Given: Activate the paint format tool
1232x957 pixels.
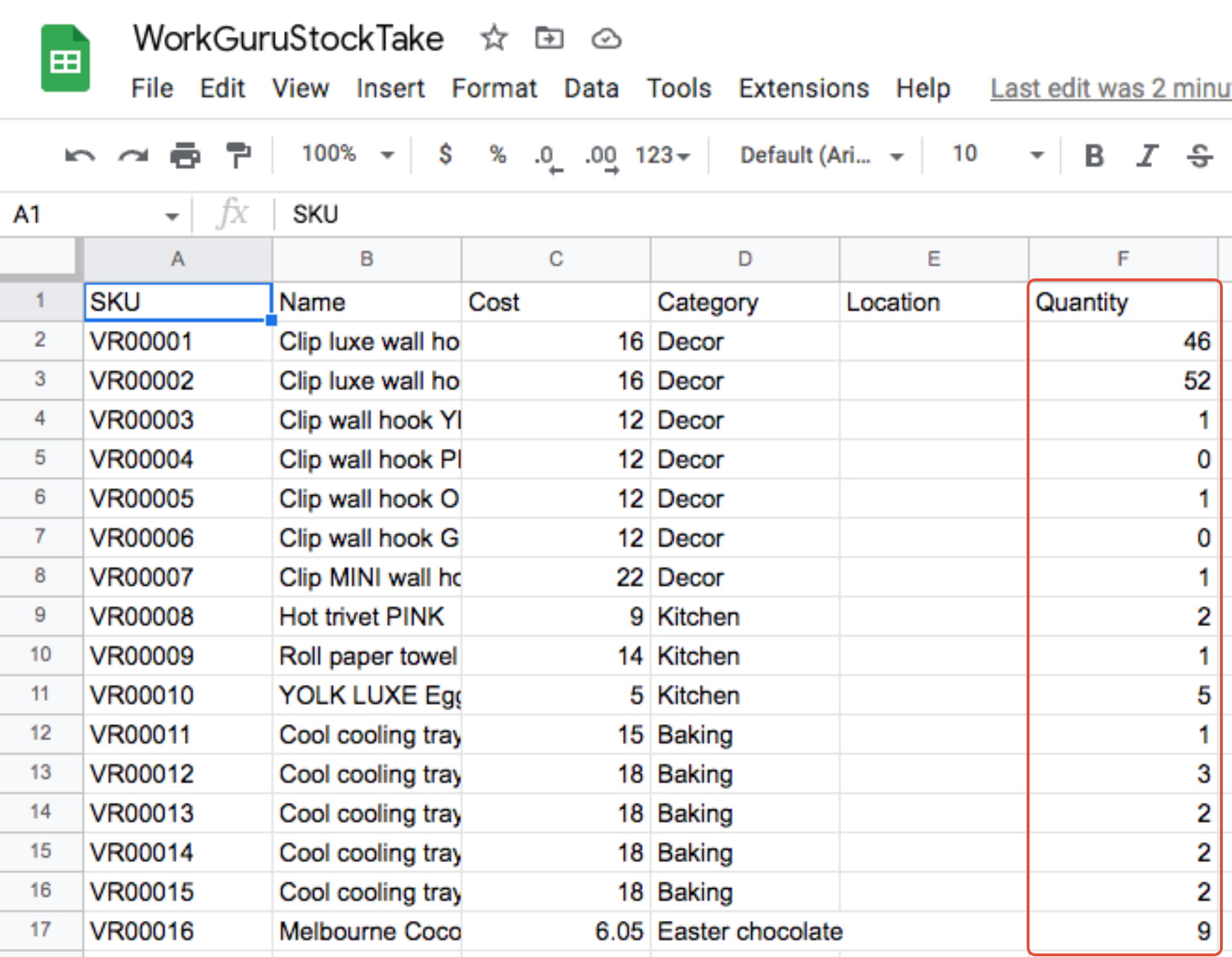Looking at the screenshot, I should click(x=238, y=155).
